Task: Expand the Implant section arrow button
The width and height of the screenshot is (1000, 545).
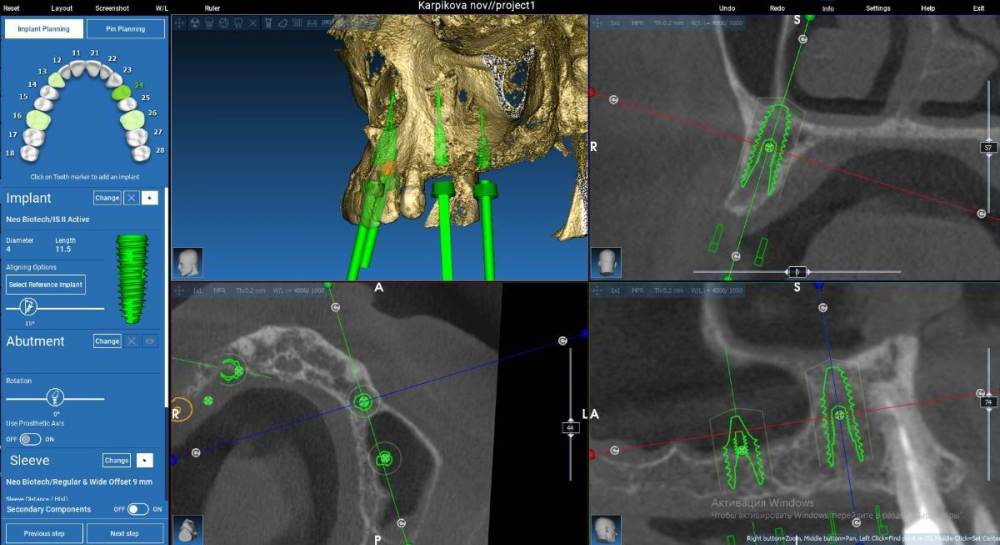Action: click(x=150, y=198)
